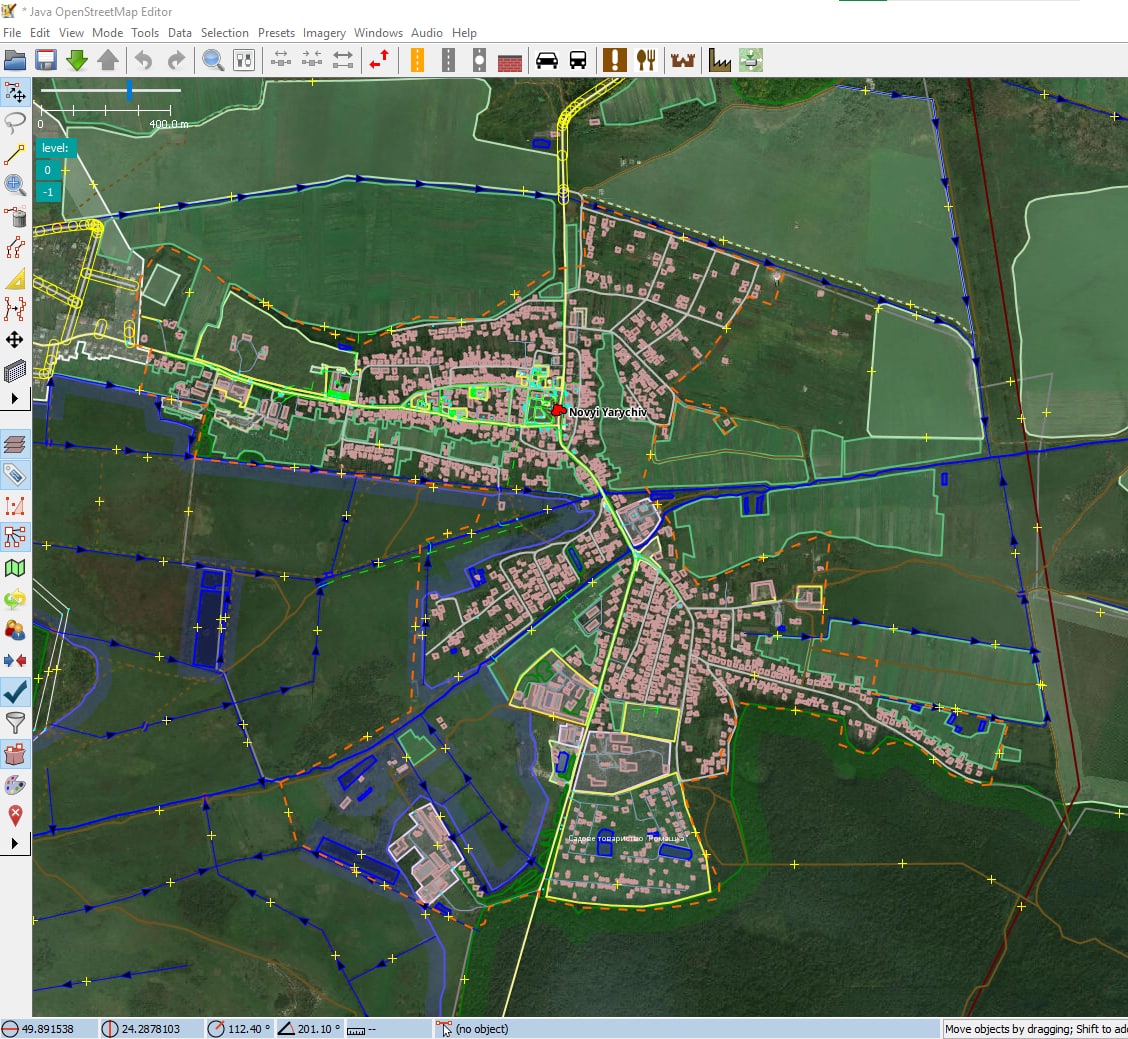Image resolution: width=1128 pixels, height=1039 pixels.
Task: Toggle the Layers panel button
Action: [x=15, y=444]
